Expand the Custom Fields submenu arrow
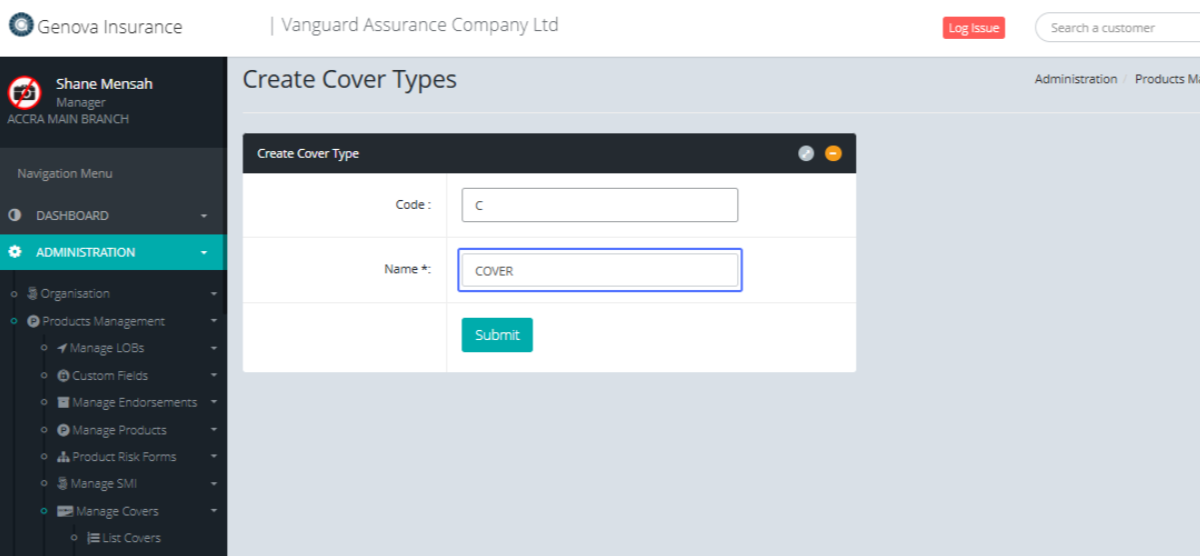 (214, 376)
